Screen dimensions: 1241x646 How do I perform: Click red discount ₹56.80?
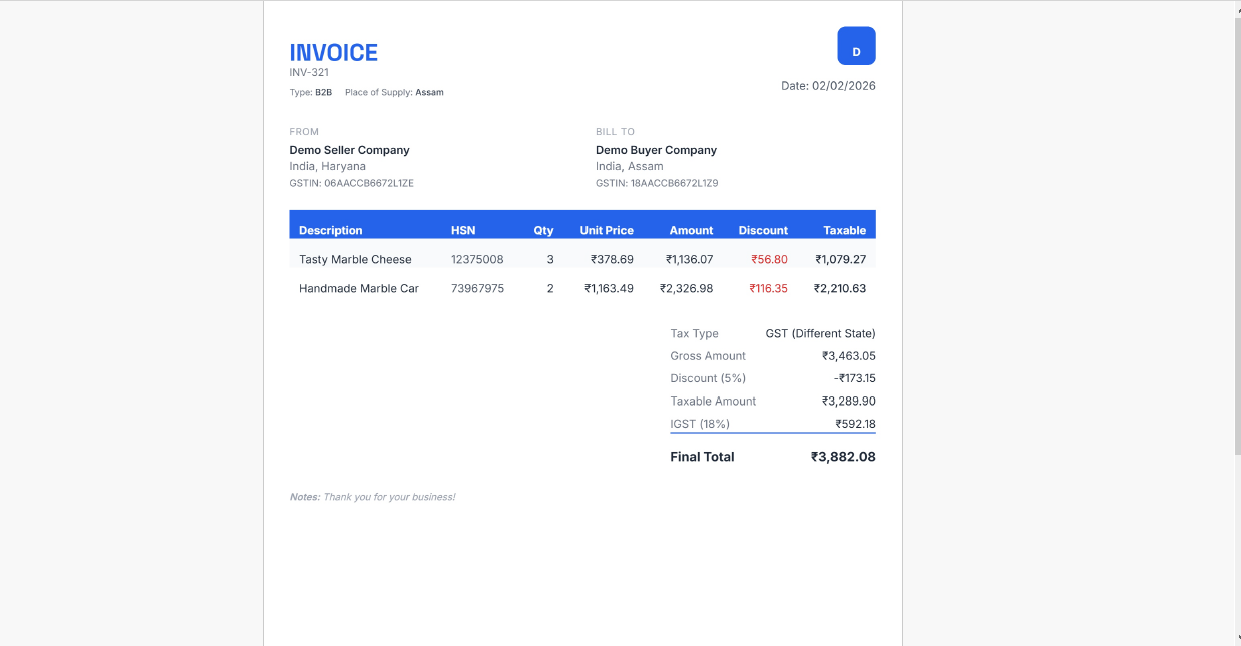click(x=769, y=259)
